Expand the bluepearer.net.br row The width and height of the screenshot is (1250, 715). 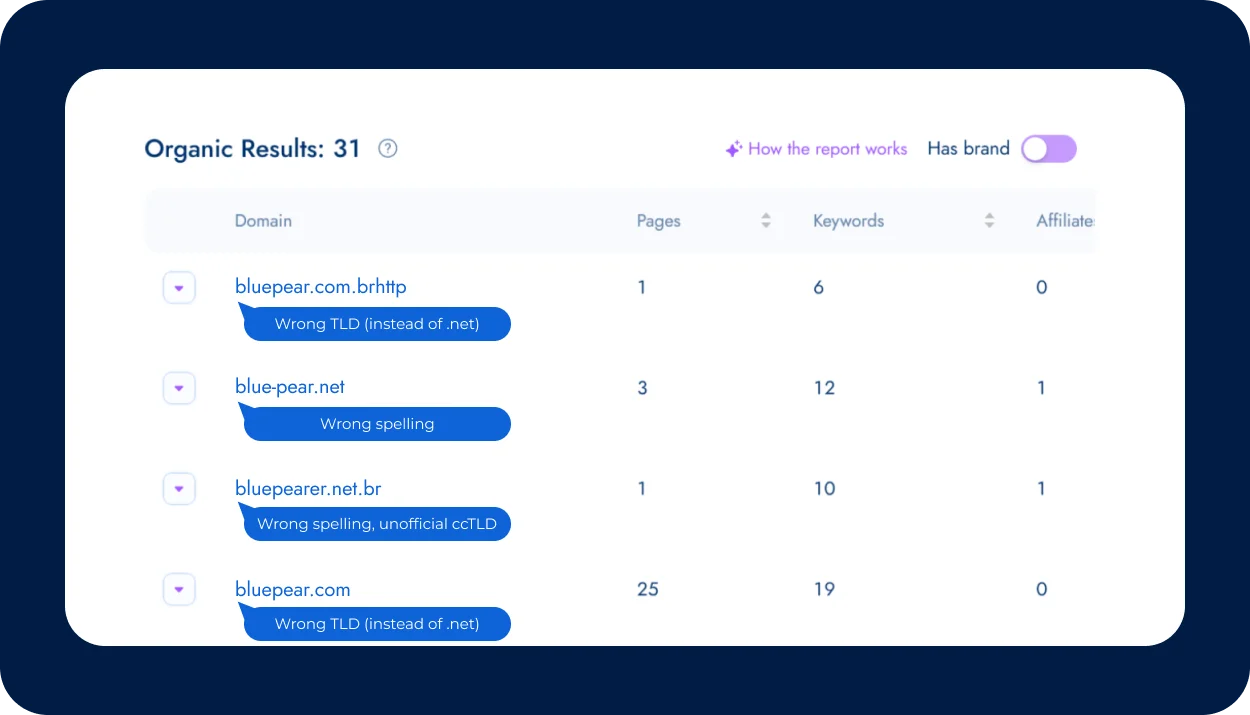coord(179,489)
